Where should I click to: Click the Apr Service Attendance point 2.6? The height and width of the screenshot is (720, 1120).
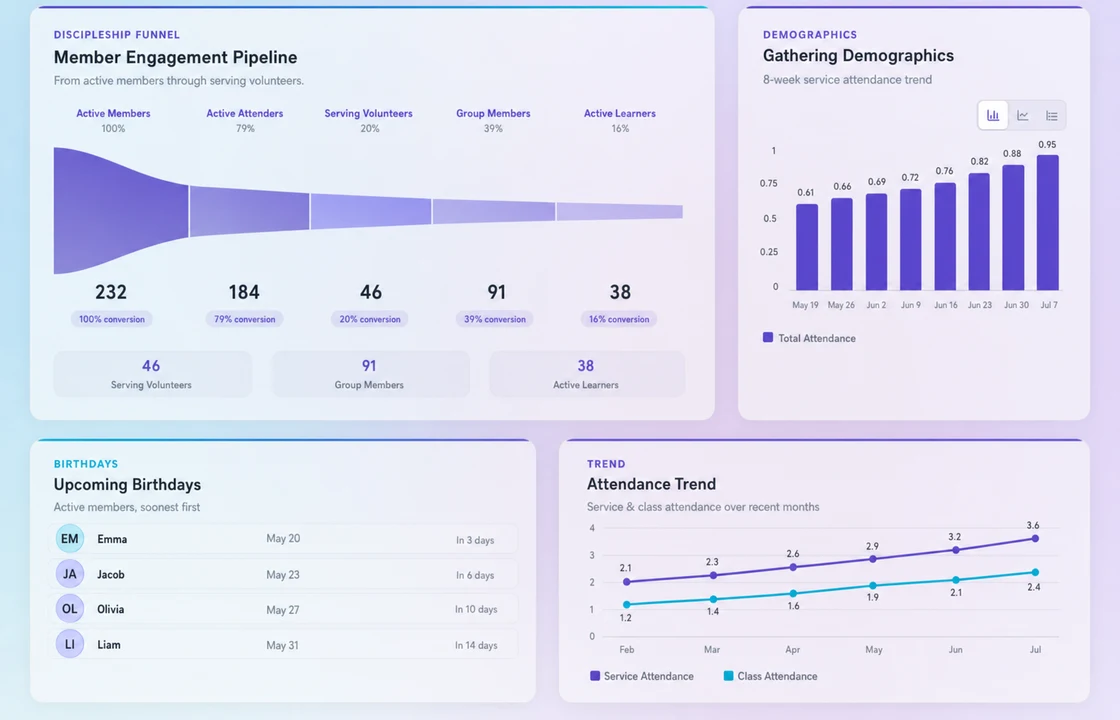tap(793, 567)
